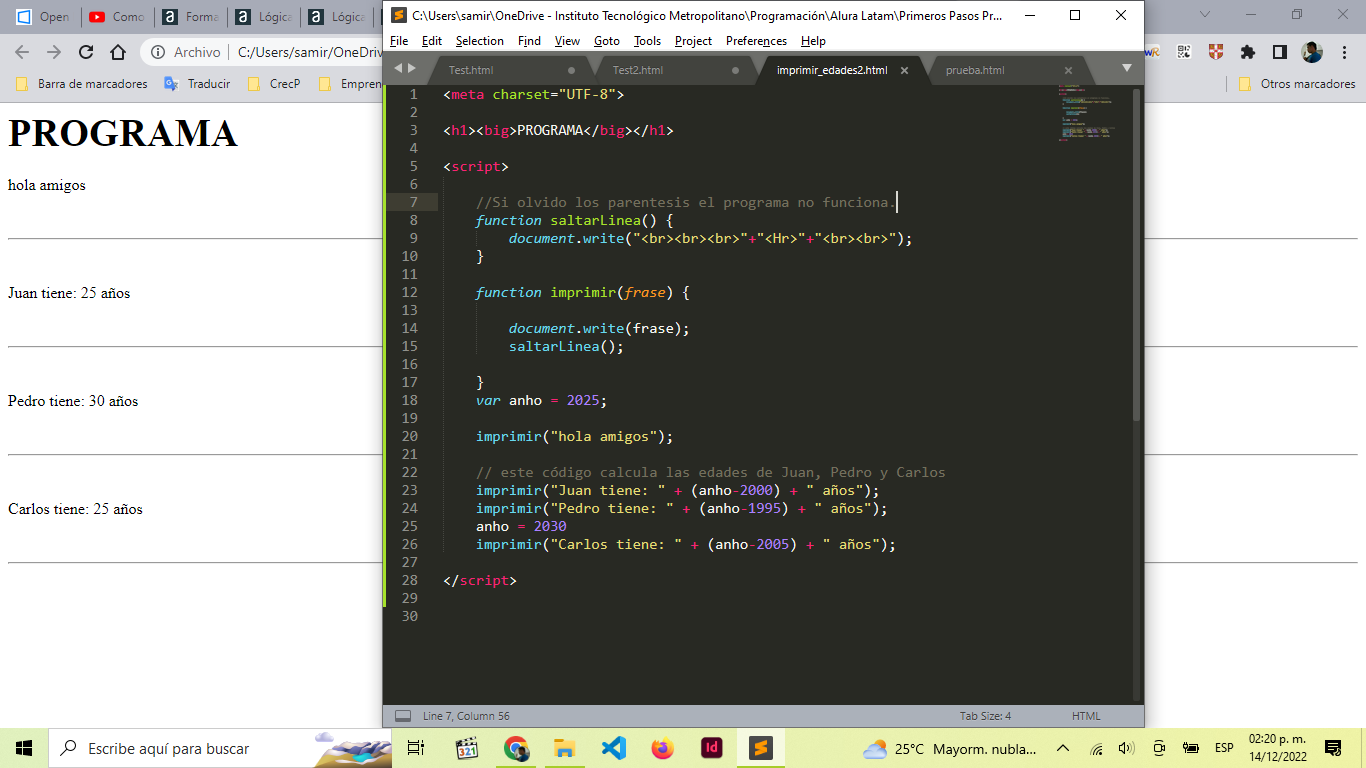Image resolution: width=1366 pixels, height=768 pixels.
Task: Go back in Chrome
Action: (x=22, y=52)
